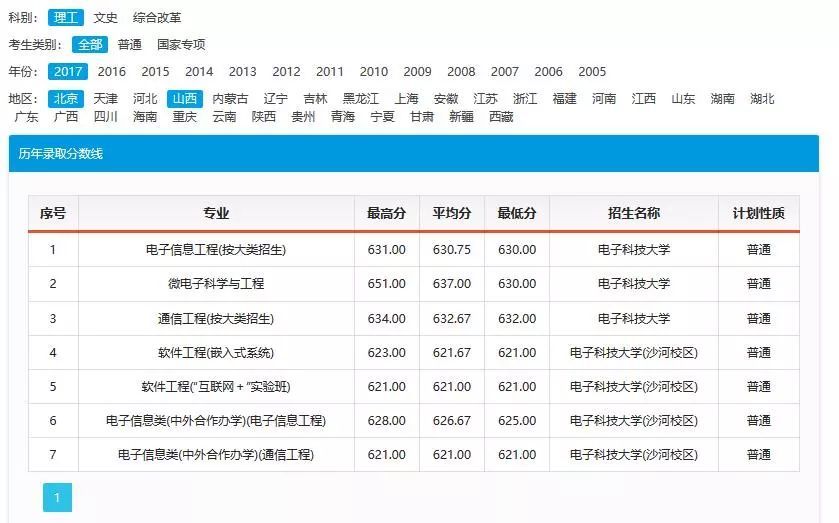Select the 文史 subject category
The image size is (839, 523).
(105, 18)
